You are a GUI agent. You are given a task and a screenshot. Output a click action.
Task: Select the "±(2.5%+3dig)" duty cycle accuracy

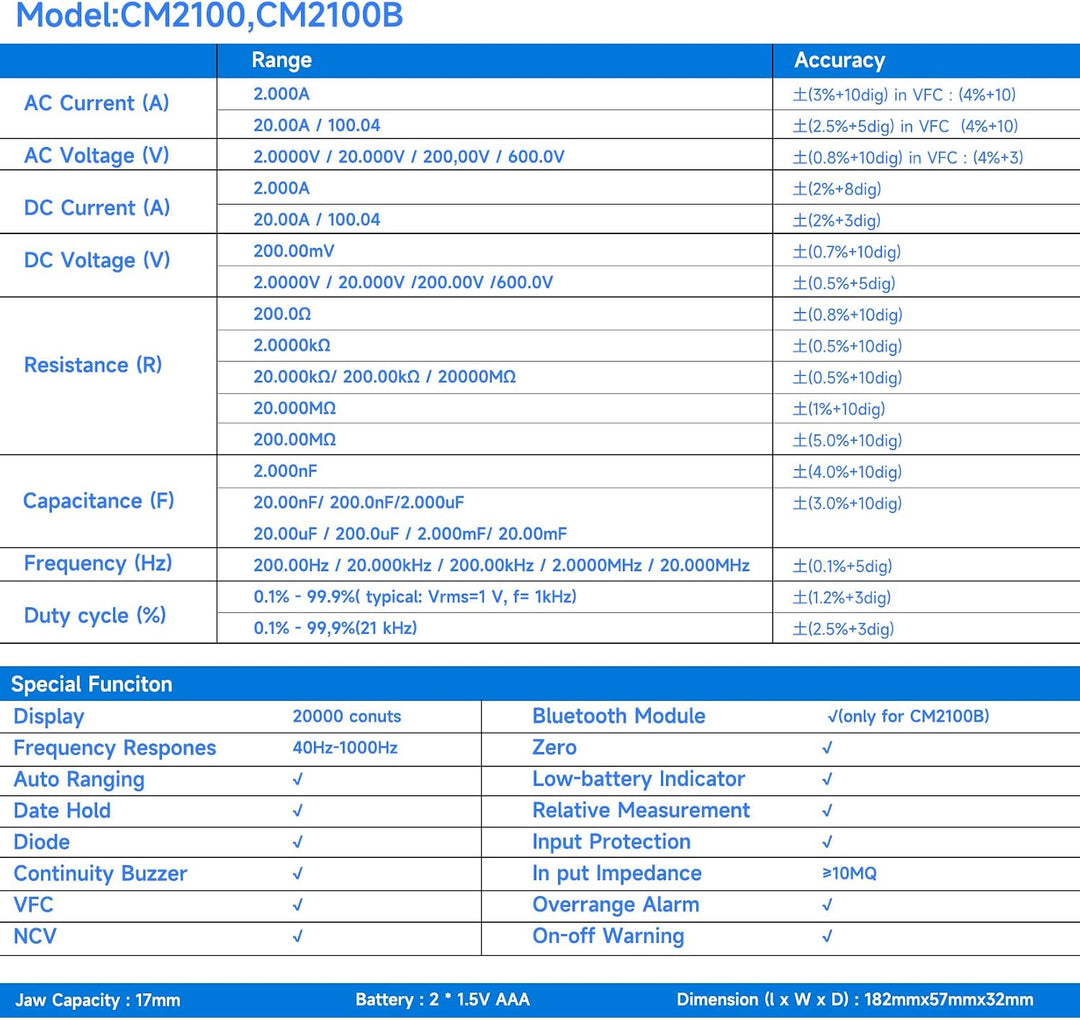(843, 629)
